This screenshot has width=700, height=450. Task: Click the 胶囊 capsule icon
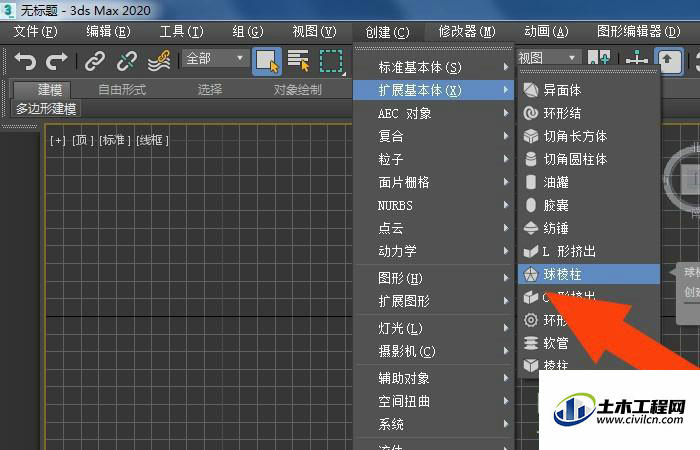pyautogui.click(x=530, y=205)
